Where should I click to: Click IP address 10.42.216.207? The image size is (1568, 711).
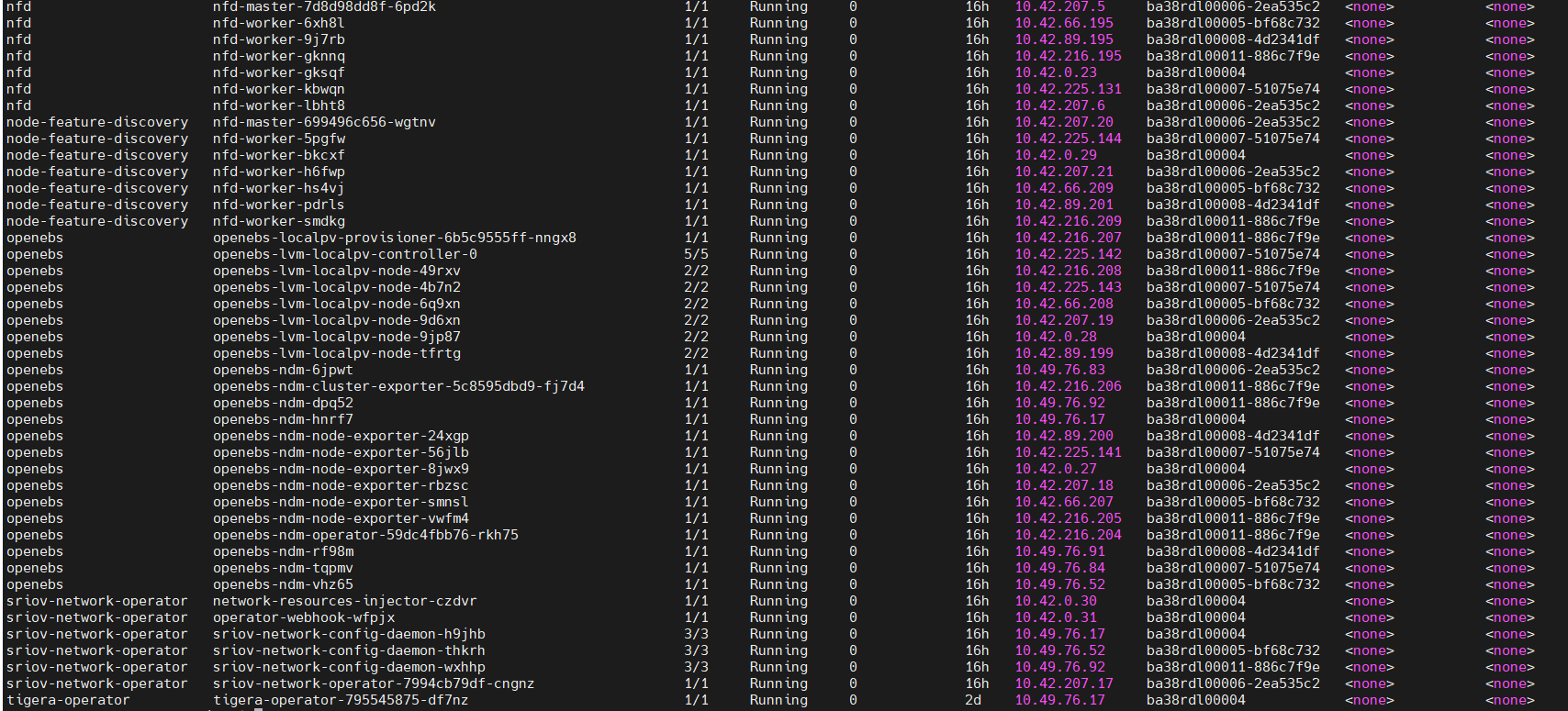click(x=1069, y=238)
